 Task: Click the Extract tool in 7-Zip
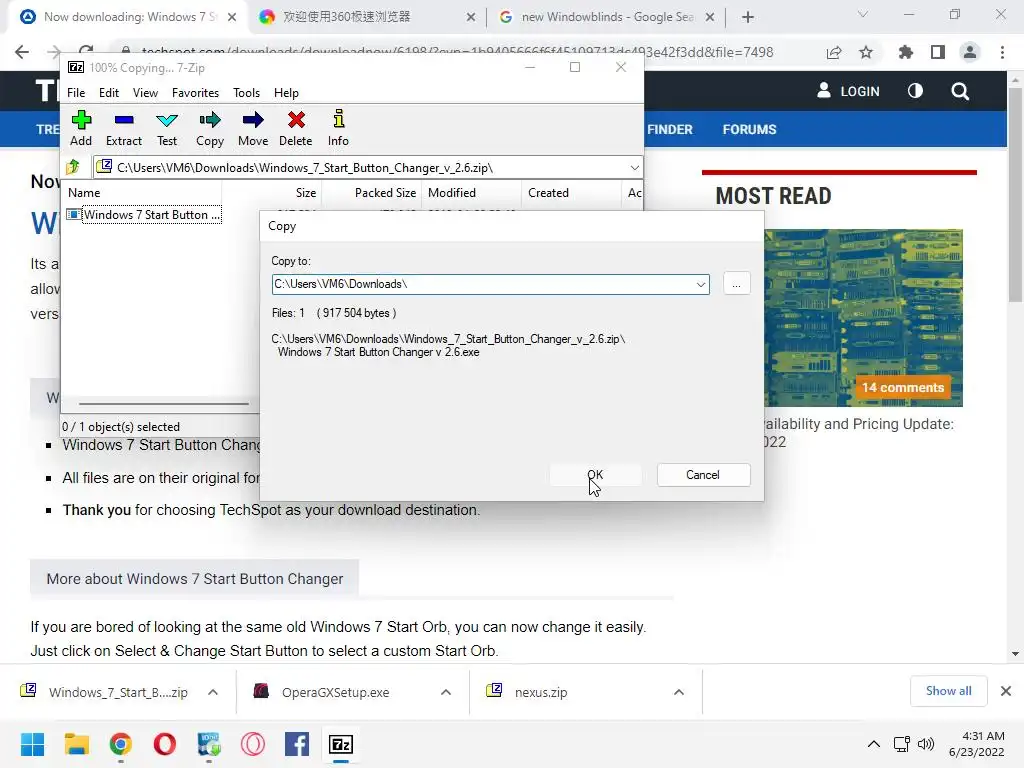pos(123,129)
